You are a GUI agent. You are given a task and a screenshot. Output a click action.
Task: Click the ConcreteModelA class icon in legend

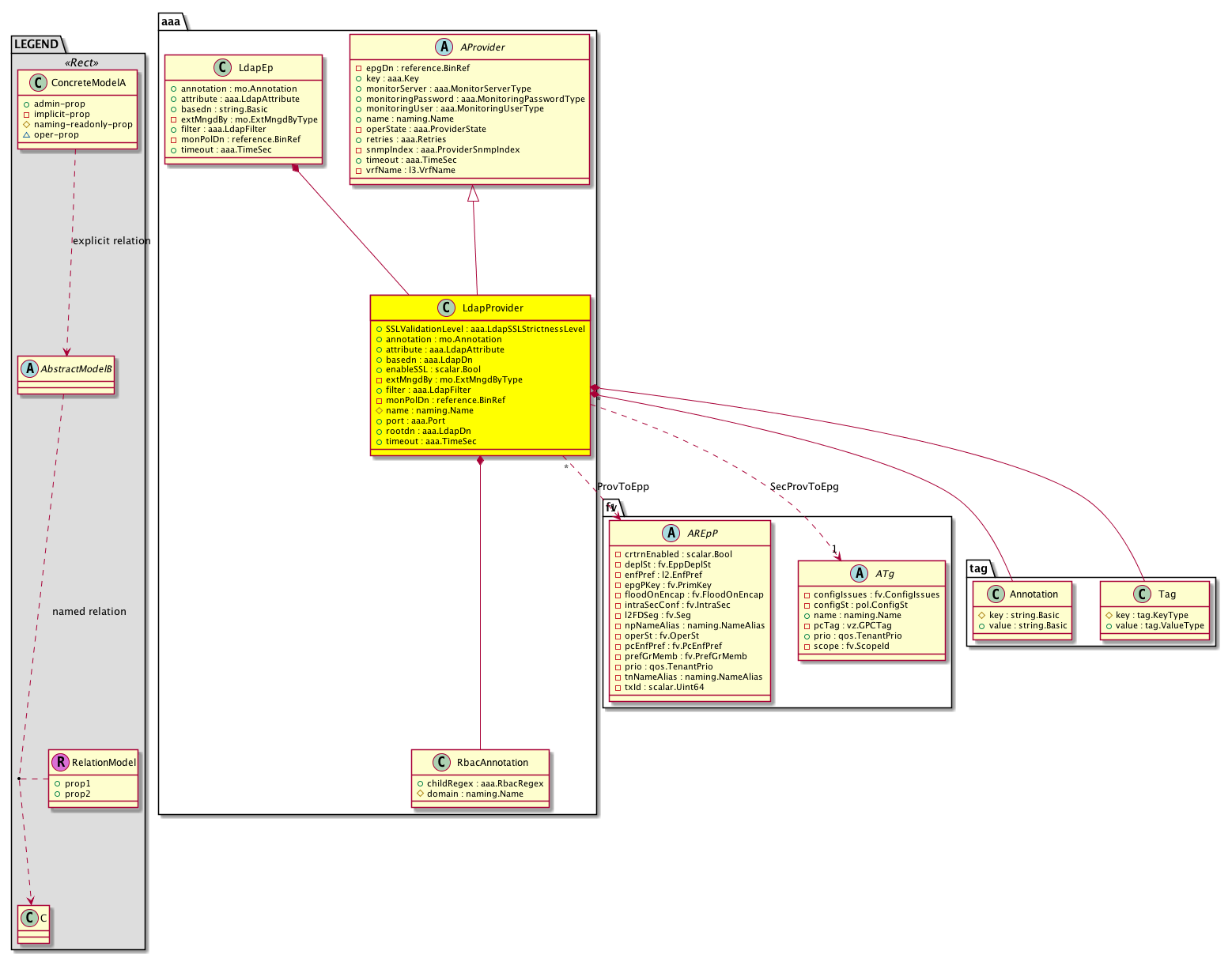(36, 83)
